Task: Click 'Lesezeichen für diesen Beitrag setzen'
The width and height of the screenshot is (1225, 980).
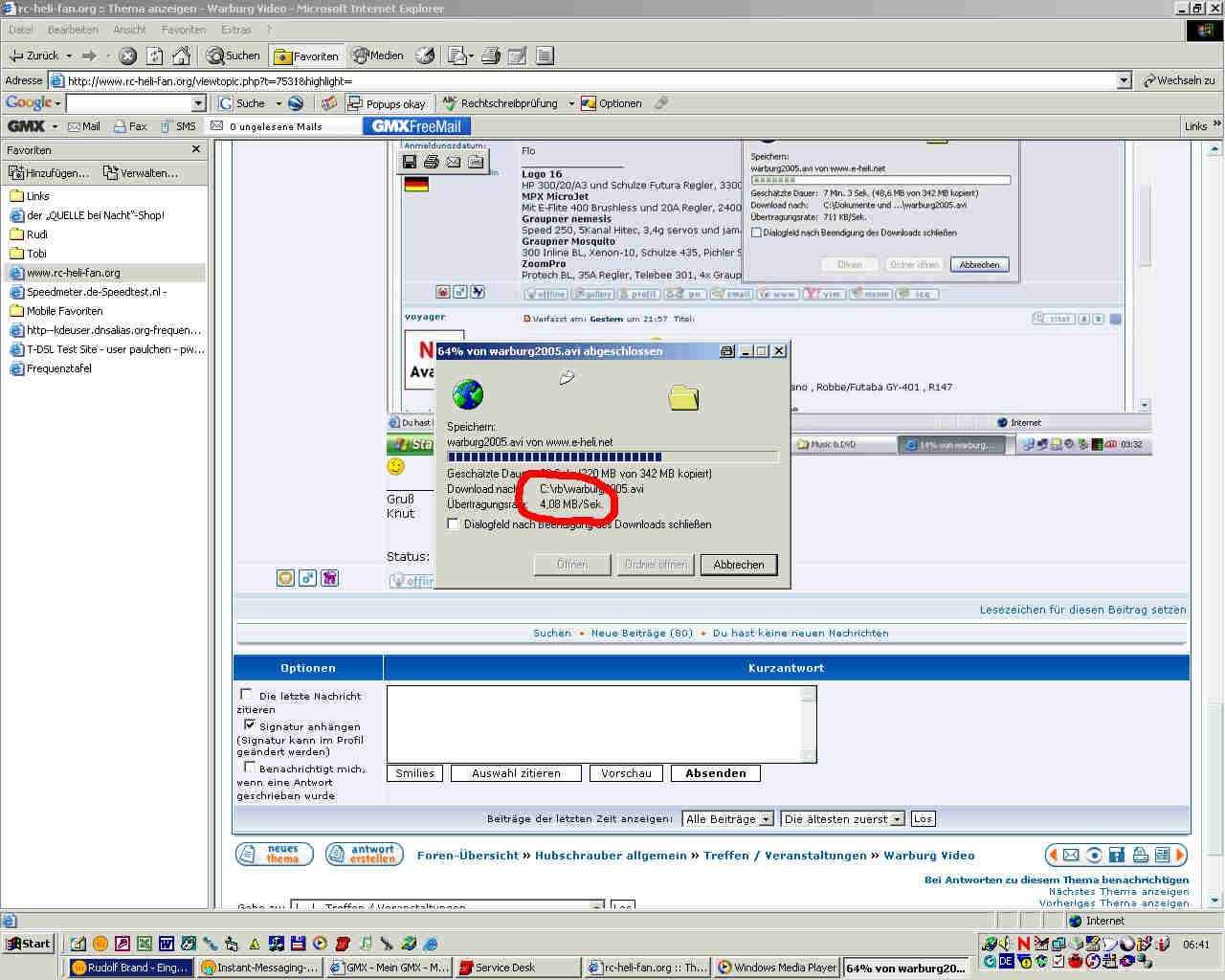Action: [x=1082, y=610]
